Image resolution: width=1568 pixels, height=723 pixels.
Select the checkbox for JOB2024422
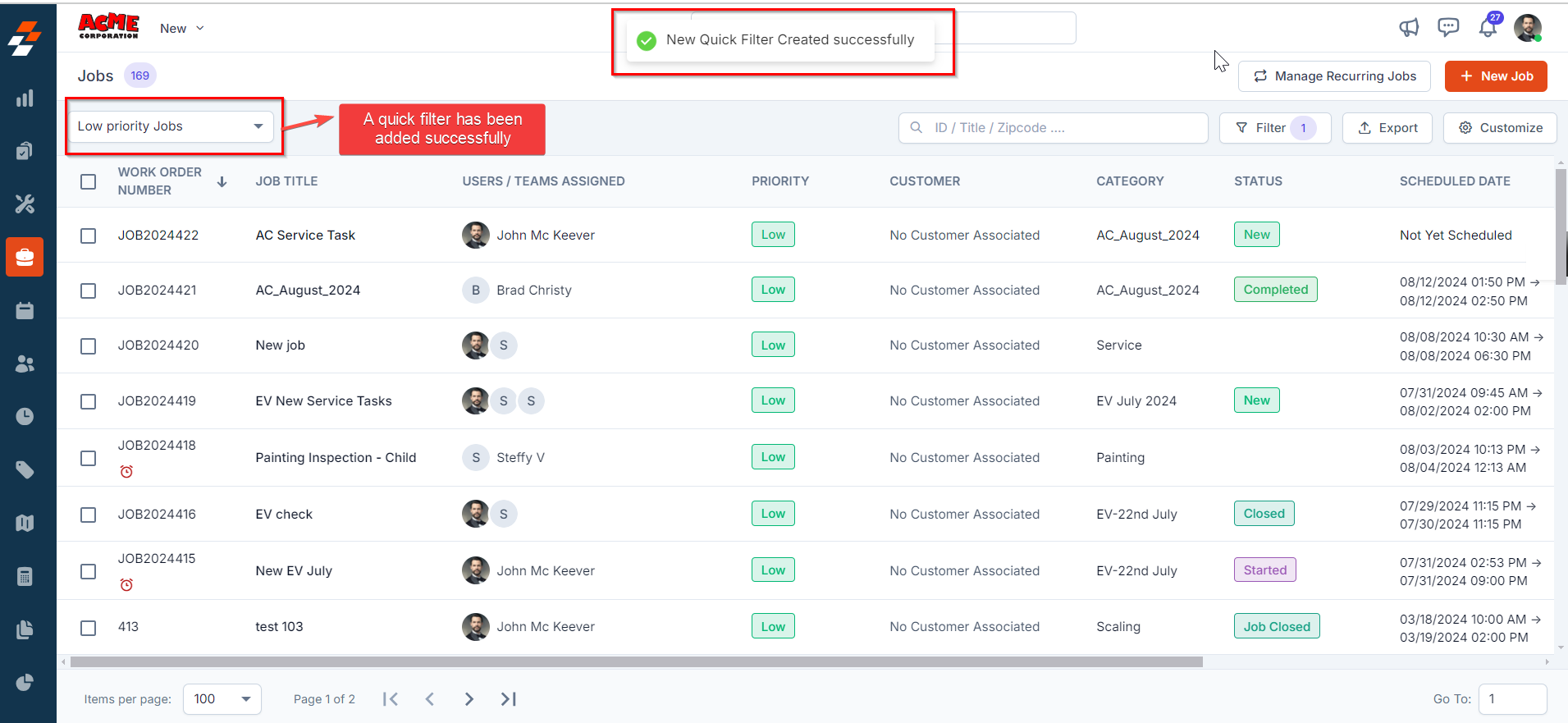point(89,236)
